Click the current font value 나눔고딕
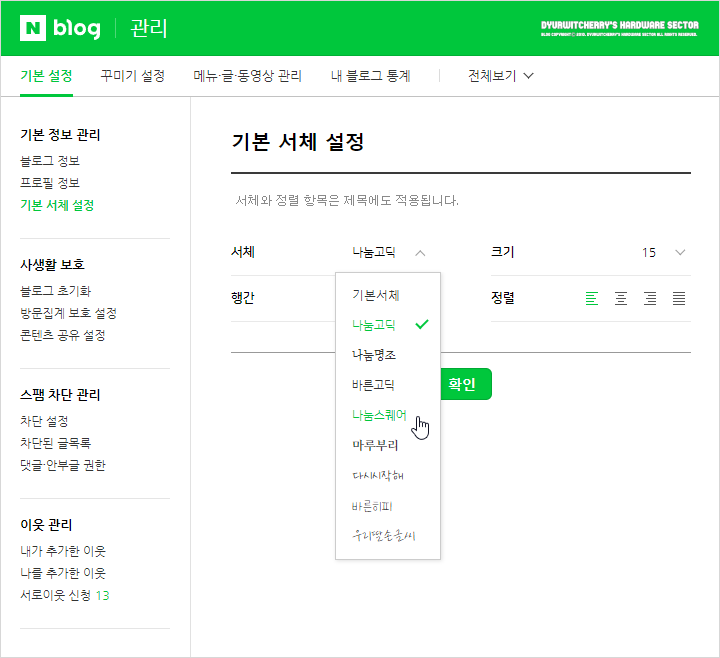This screenshot has height=658, width=720. pyautogui.click(x=374, y=252)
